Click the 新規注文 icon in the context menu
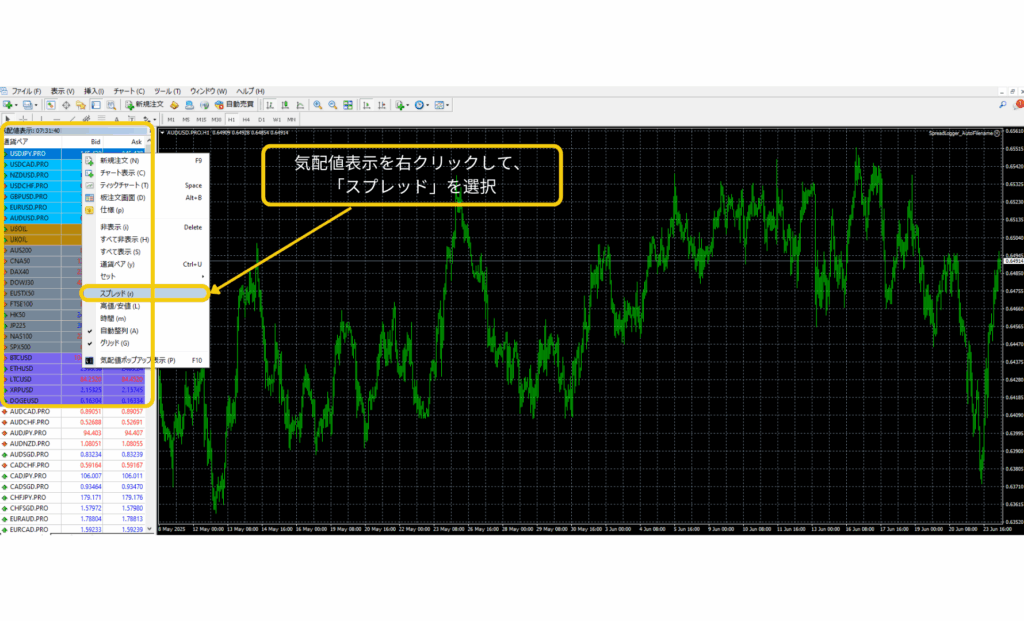This screenshot has height=621, width=1024. tap(89, 160)
